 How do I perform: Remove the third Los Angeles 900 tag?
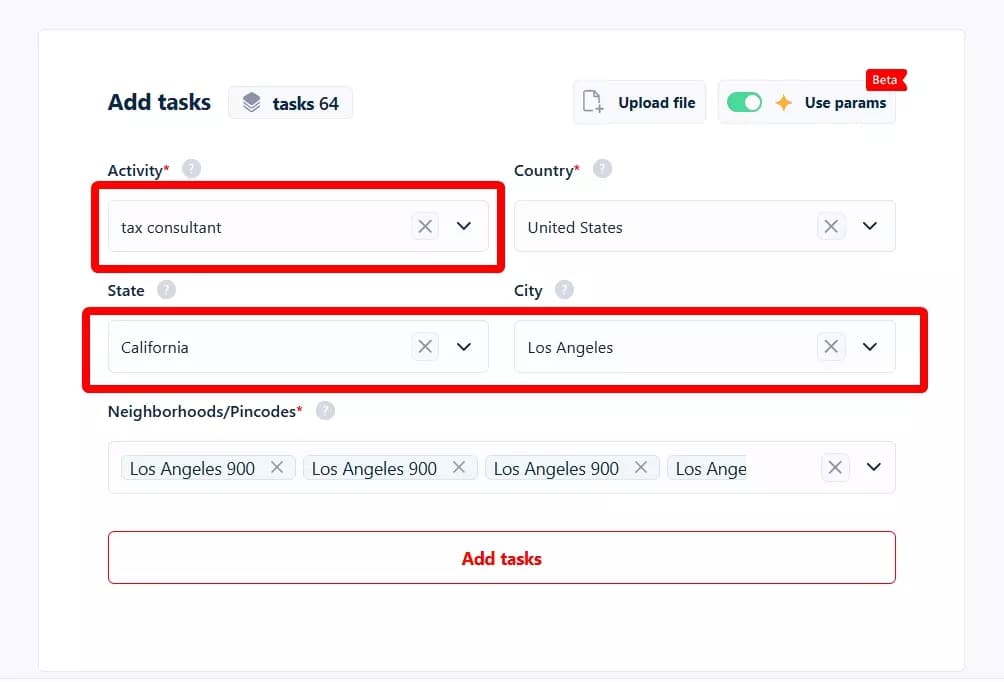641,467
